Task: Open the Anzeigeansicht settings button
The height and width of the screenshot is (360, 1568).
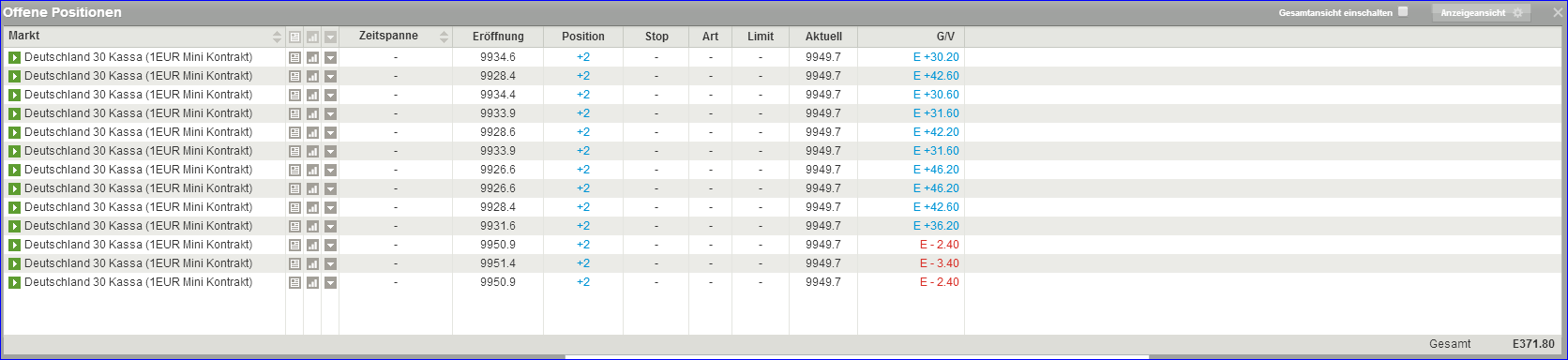Action: pos(1481,13)
